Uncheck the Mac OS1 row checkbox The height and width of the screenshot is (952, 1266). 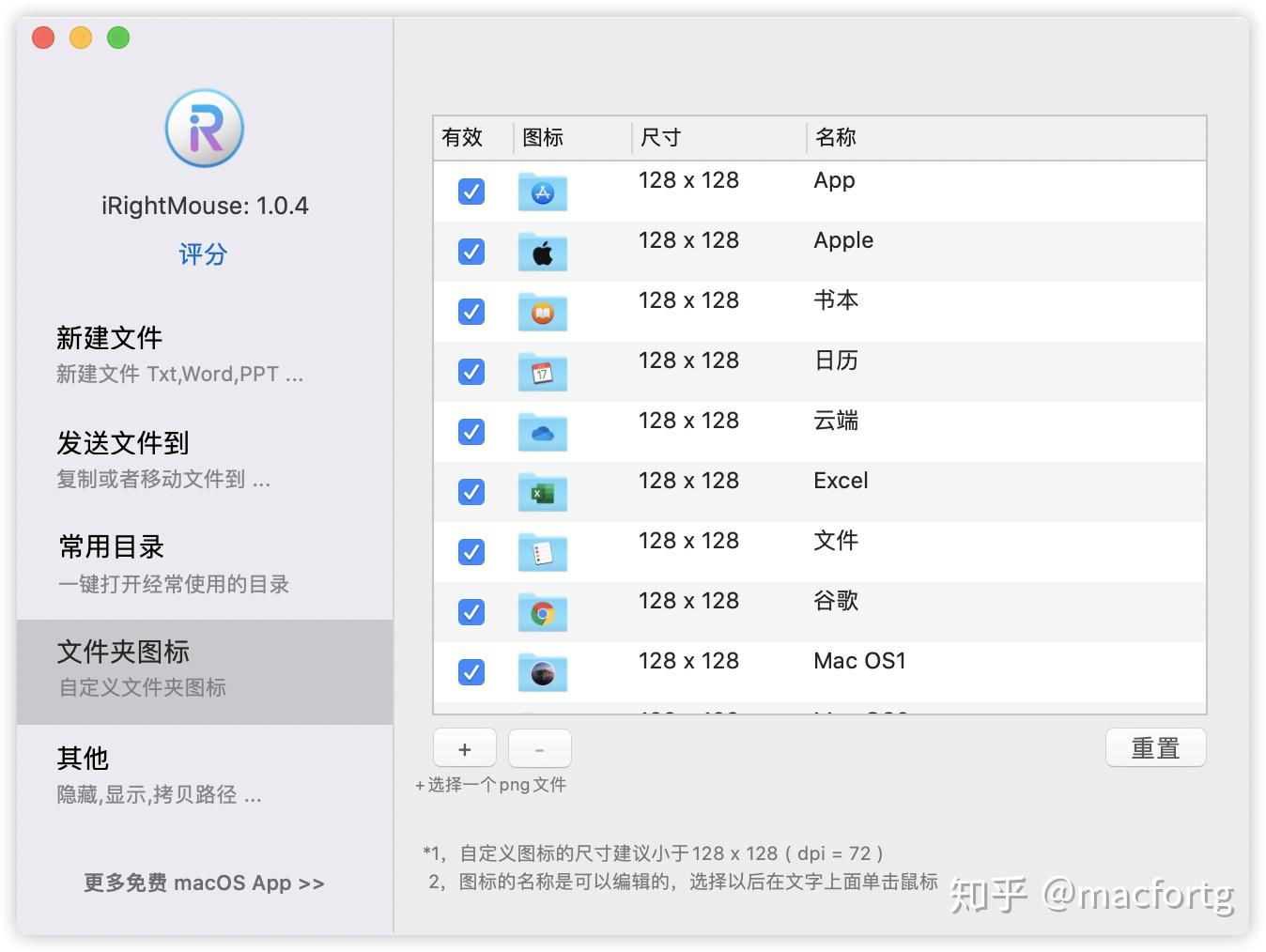coord(471,672)
